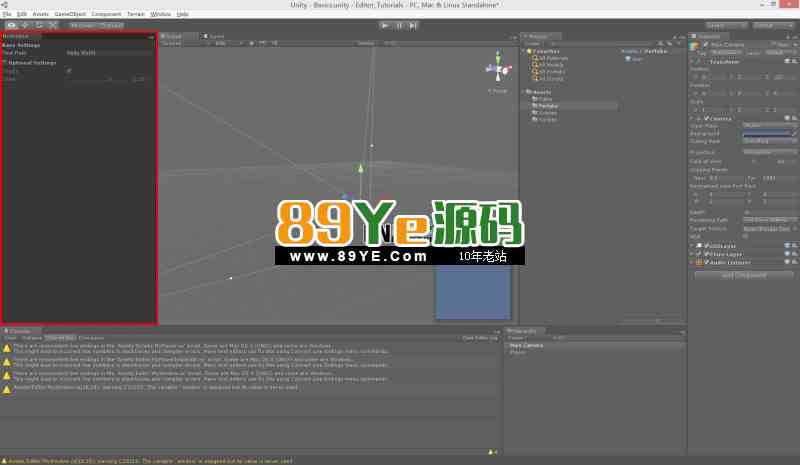
Task: Select the All Materials saved search
Action: [550, 58]
